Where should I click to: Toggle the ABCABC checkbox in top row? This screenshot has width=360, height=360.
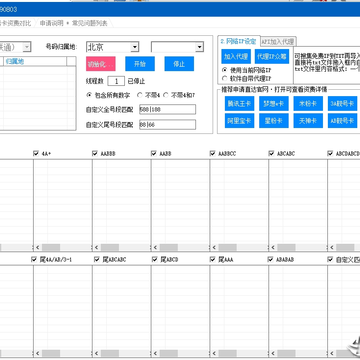[271, 153]
